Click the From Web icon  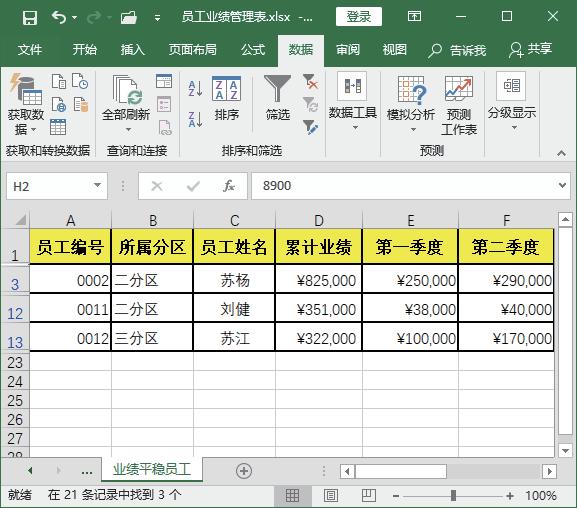(x=59, y=105)
